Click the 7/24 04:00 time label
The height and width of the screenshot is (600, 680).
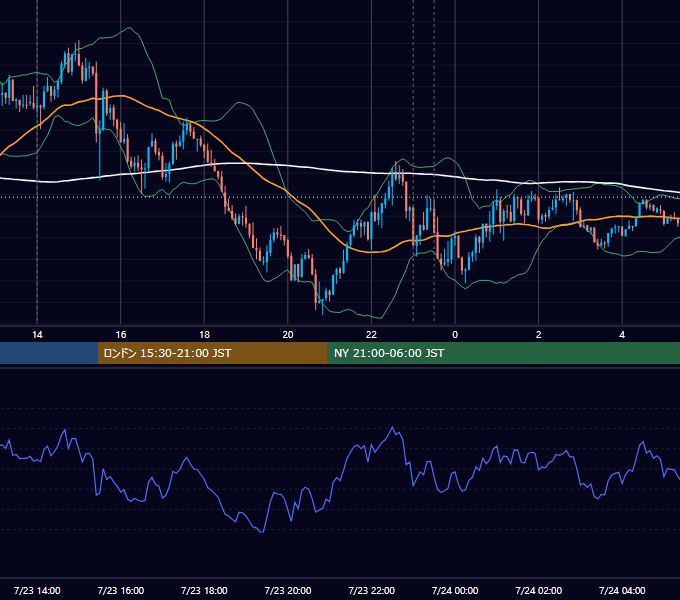[622, 590]
